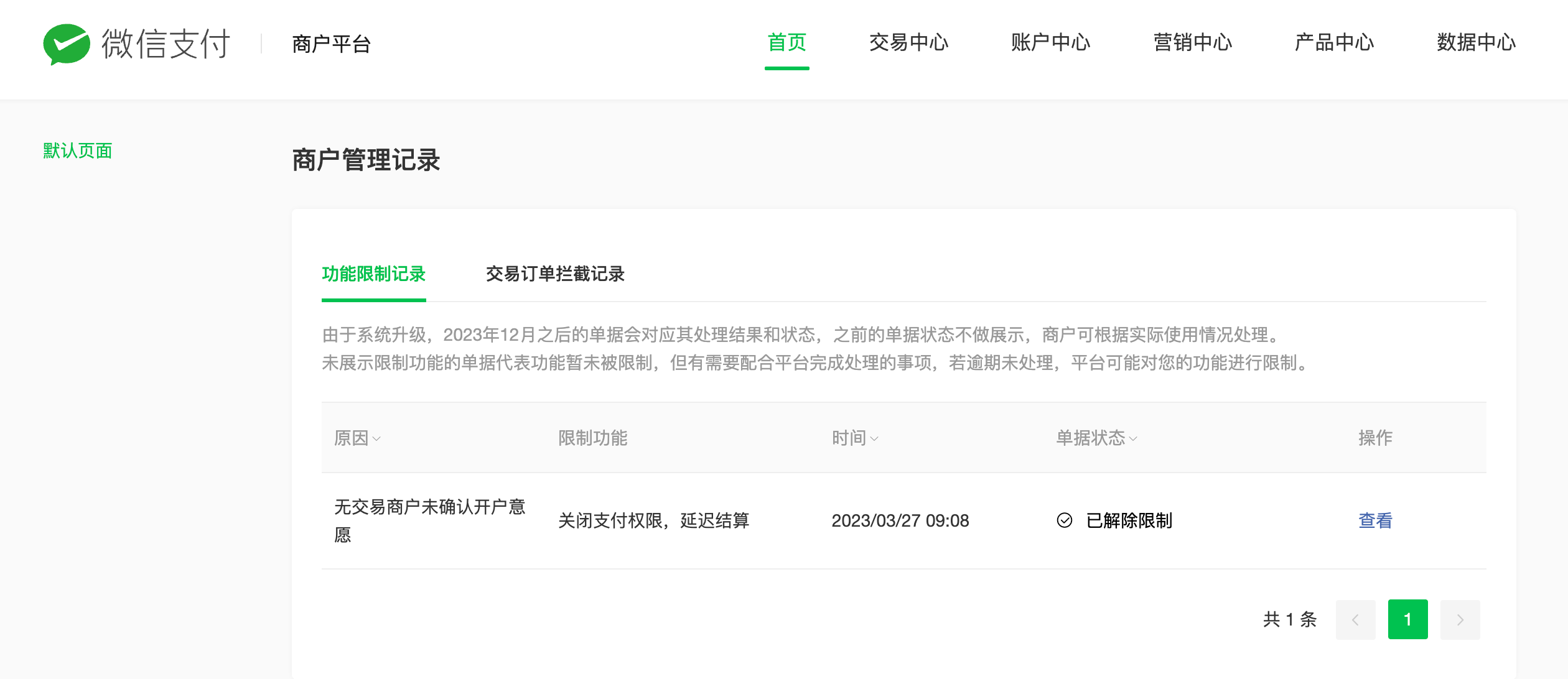Expand the 原因 column filter chevron
This screenshot has width=1568, height=679.
[376, 439]
